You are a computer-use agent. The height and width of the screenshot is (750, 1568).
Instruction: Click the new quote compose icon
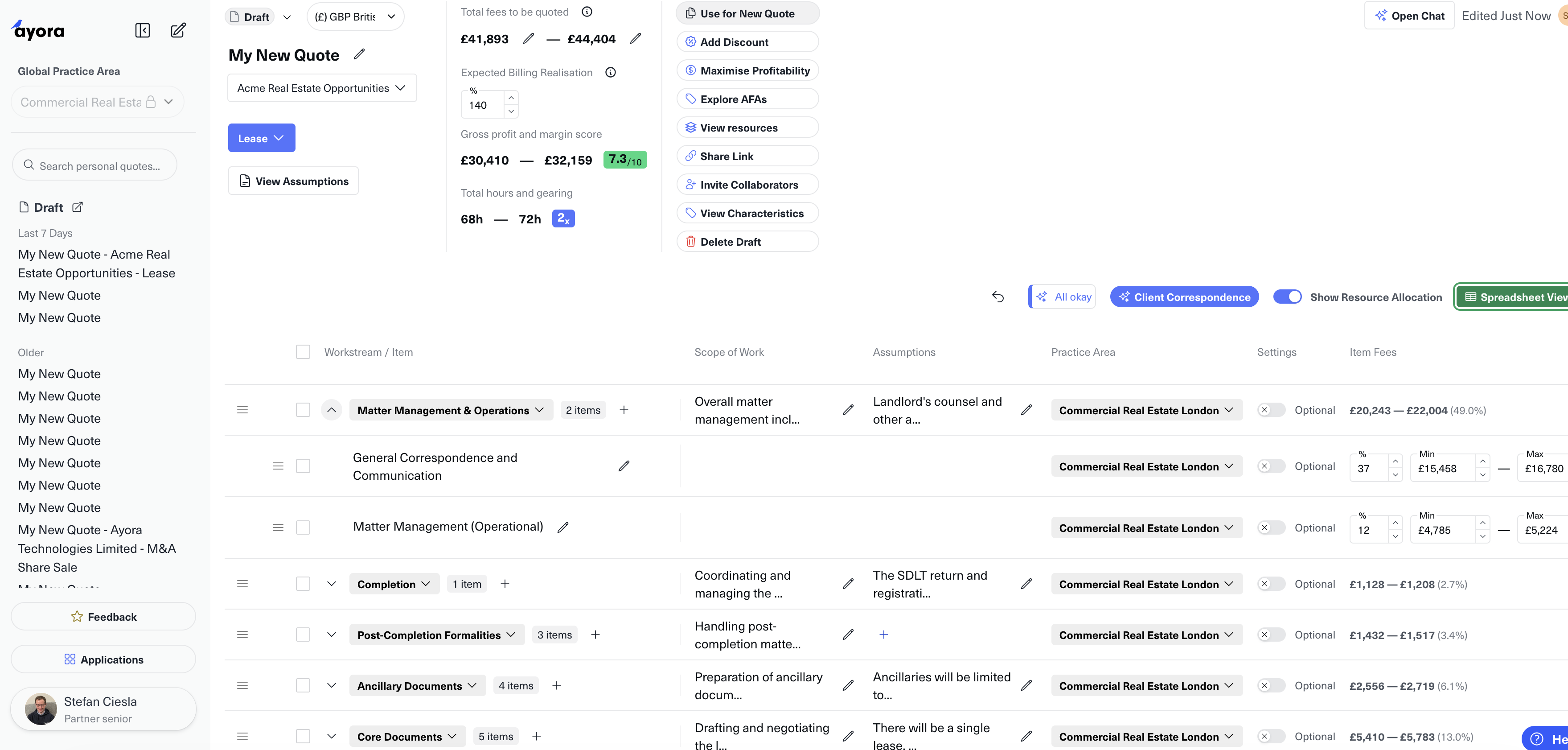click(178, 30)
